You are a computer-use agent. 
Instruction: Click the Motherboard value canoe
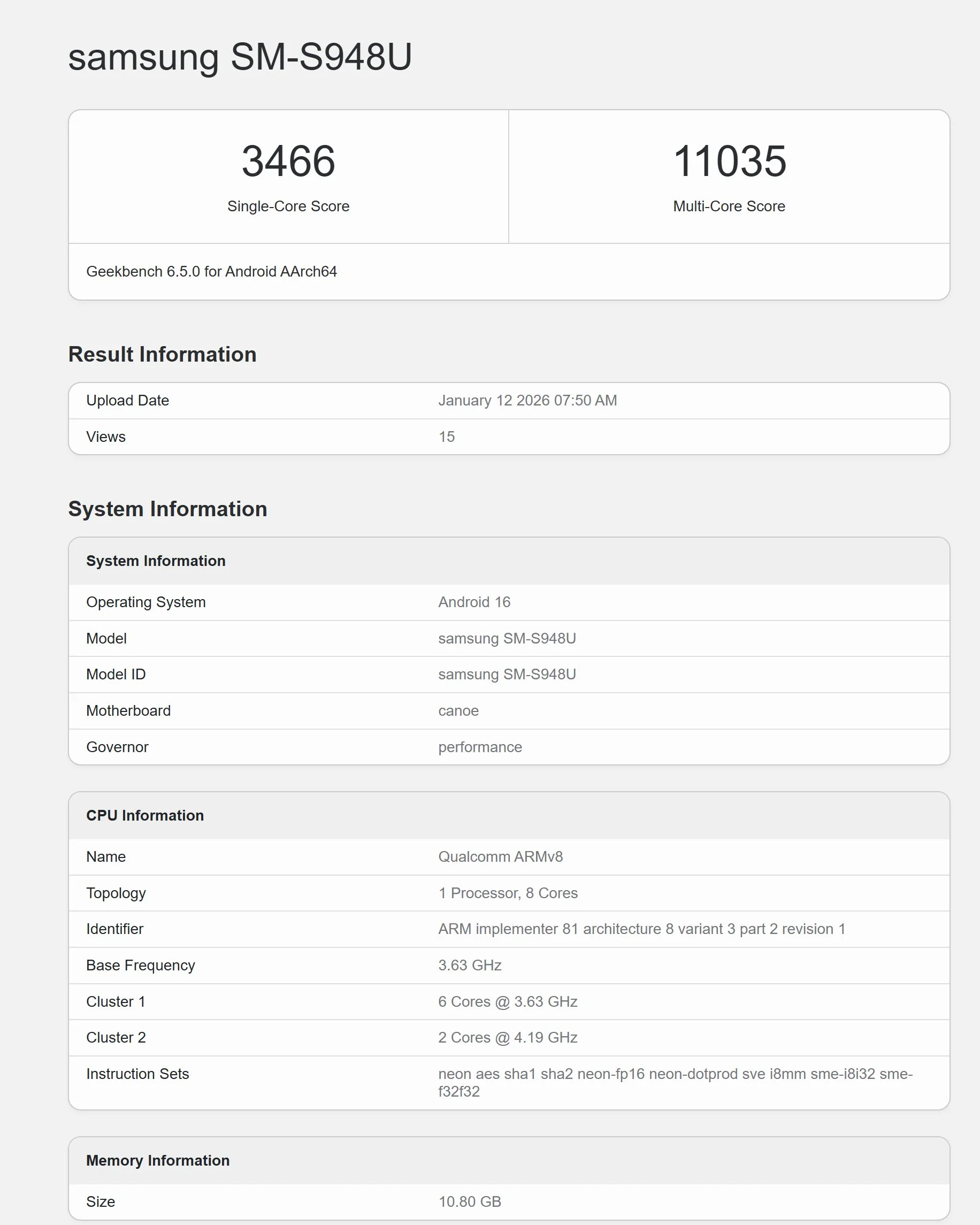click(x=458, y=711)
